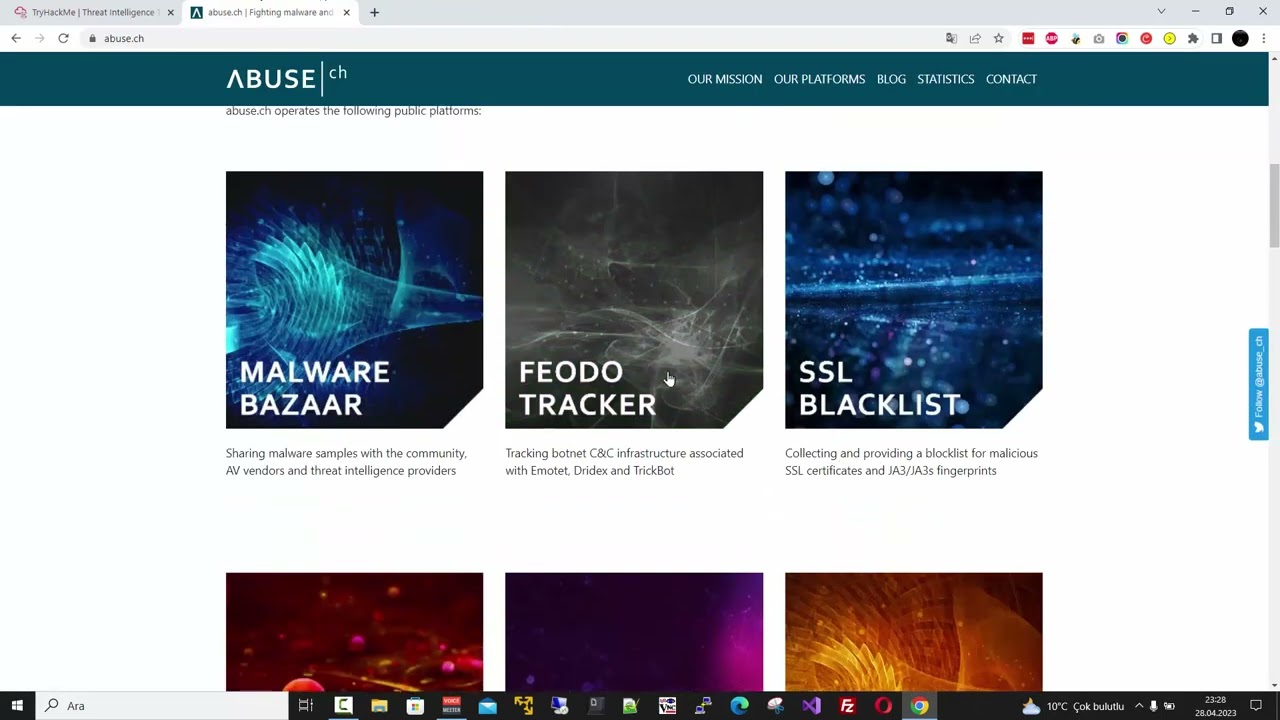1280x720 pixels.
Task: Open FileZilla from the taskbar
Action: [x=847, y=706]
